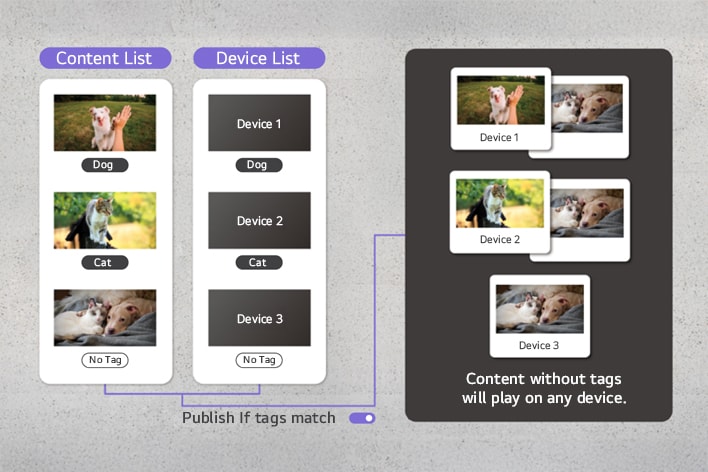Click the Publish If tags match text
Image resolution: width=708 pixels, height=472 pixels.
(x=259, y=418)
